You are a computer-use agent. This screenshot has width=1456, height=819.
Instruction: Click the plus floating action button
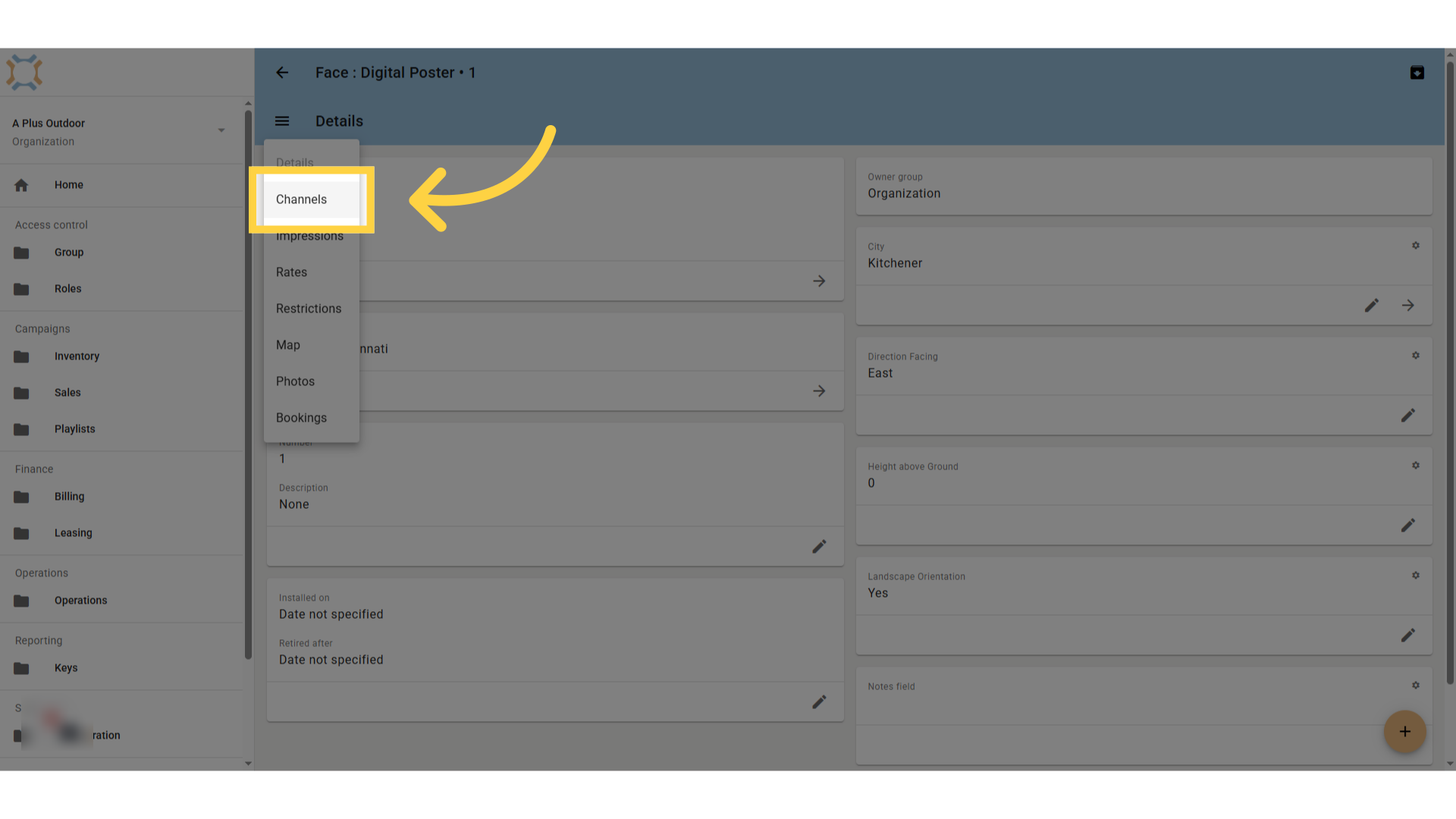(x=1404, y=732)
